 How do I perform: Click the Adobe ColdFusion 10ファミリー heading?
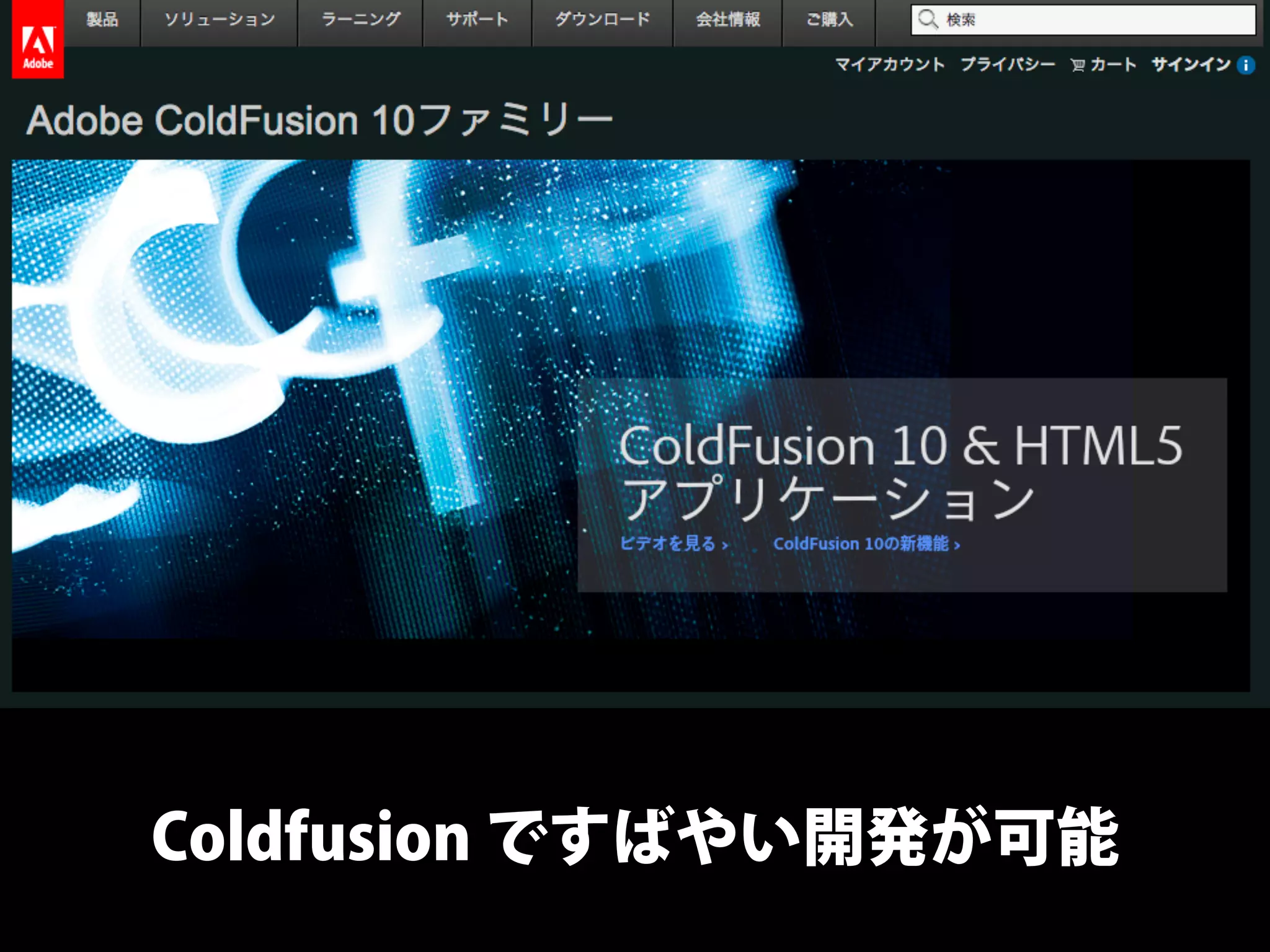pyautogui.click(x=319, y=120)
